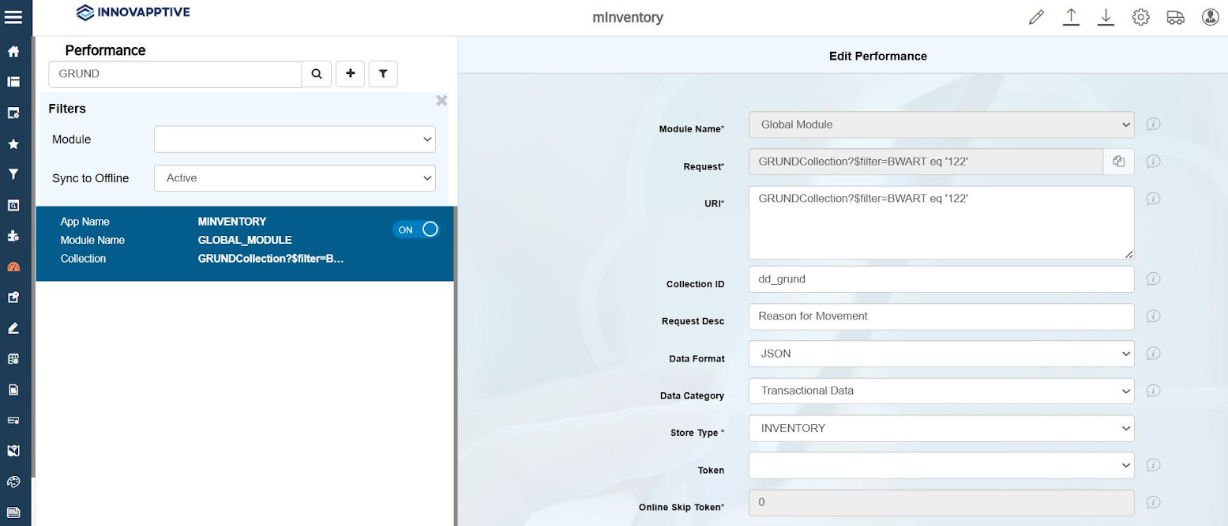Open the hamburger menu in top-left
The image size is (1228, 526).
pyautogui.click(x=14, y=17)
